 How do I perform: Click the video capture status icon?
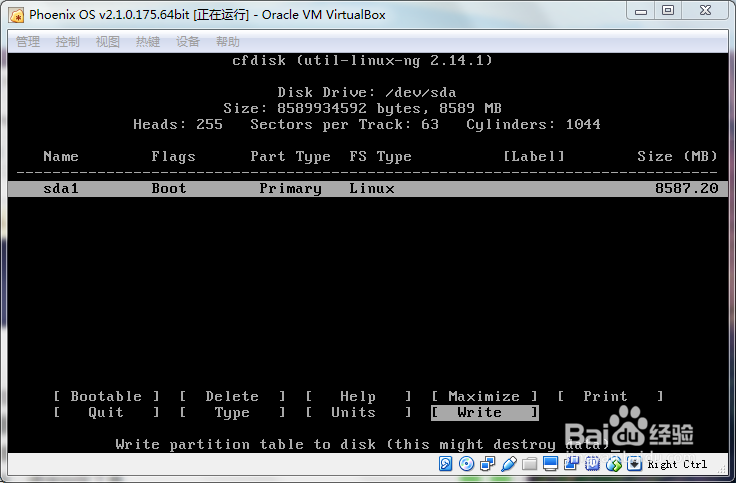(571, 464)
